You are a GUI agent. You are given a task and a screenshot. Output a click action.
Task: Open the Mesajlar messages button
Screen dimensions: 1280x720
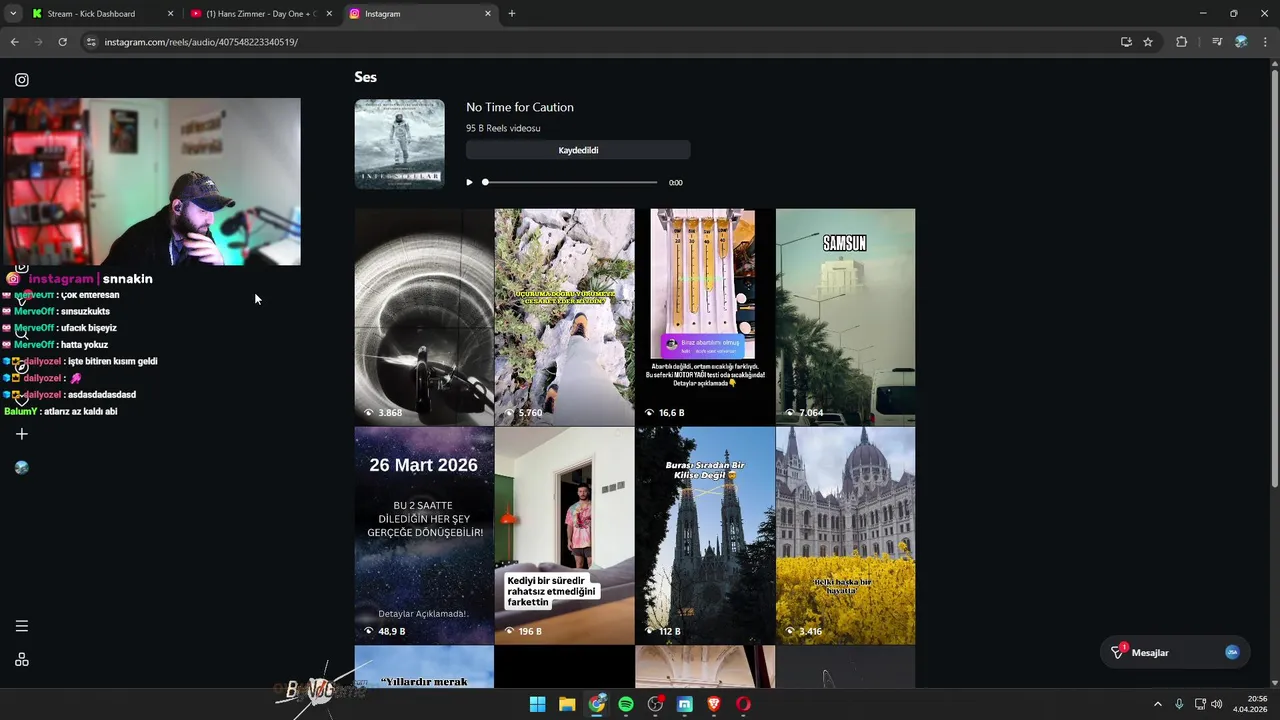(1175, 652)
